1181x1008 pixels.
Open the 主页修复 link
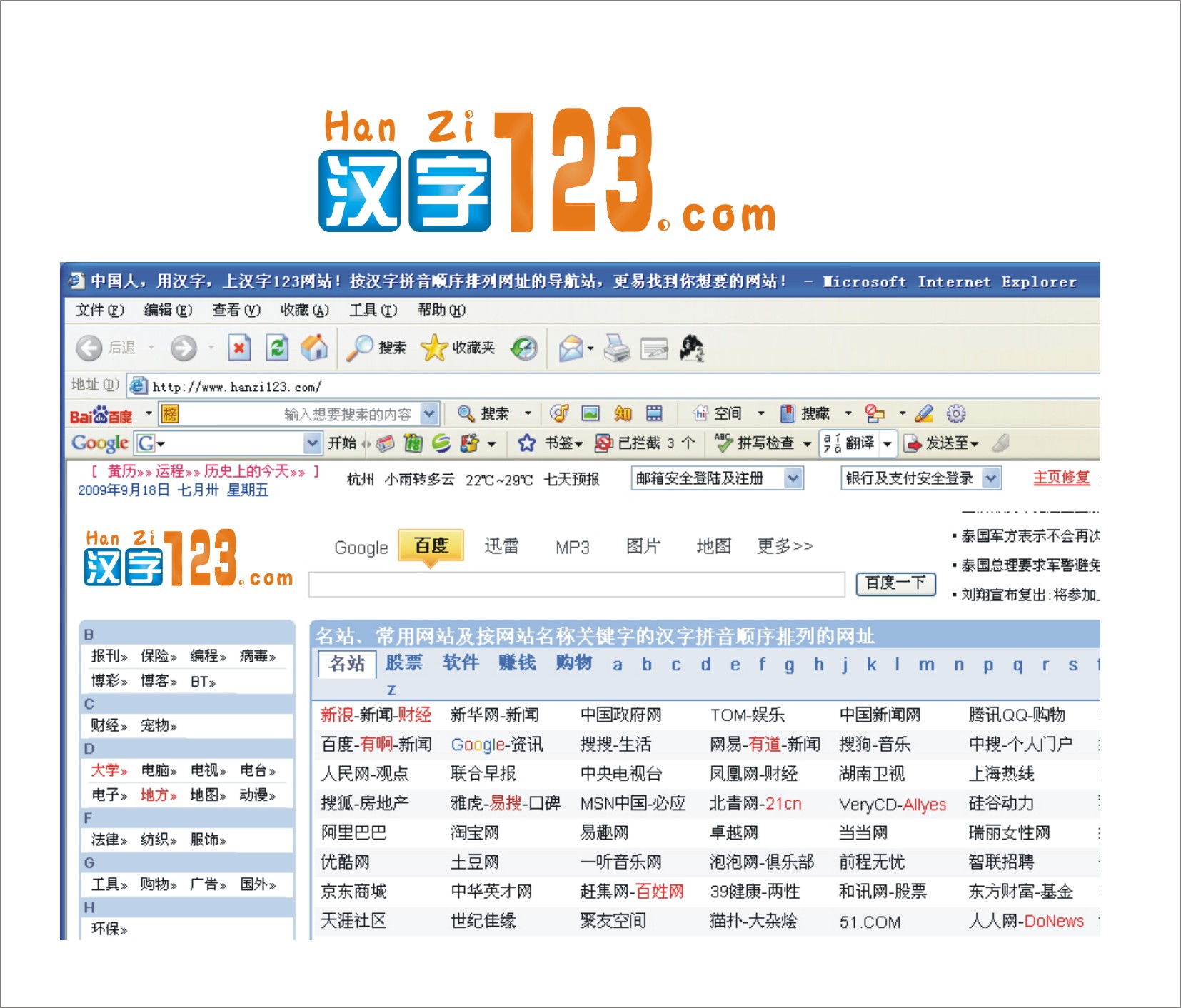1062,478
